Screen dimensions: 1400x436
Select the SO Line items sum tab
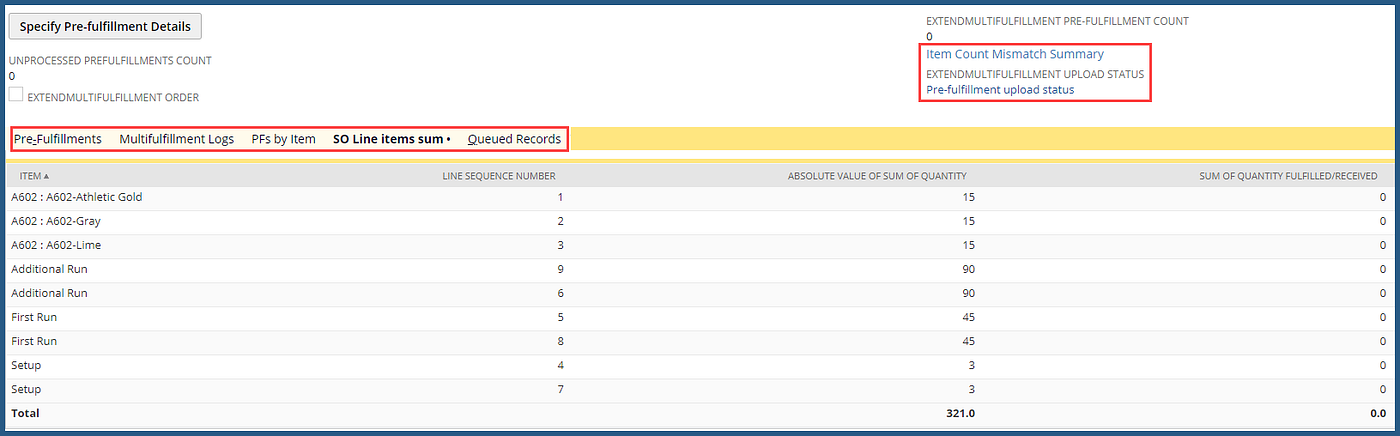pos(391,139)
